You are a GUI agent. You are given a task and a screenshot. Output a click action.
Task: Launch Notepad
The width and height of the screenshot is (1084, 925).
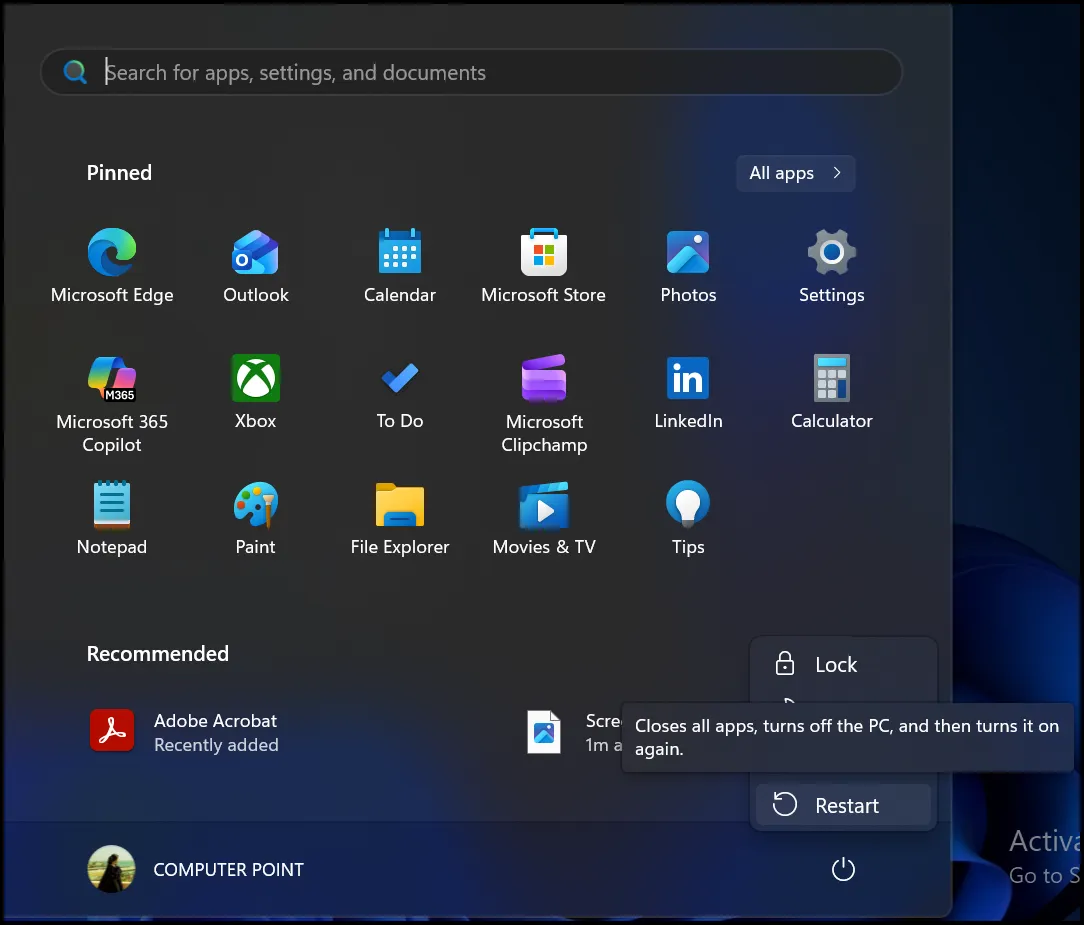(x=112, y=518)
